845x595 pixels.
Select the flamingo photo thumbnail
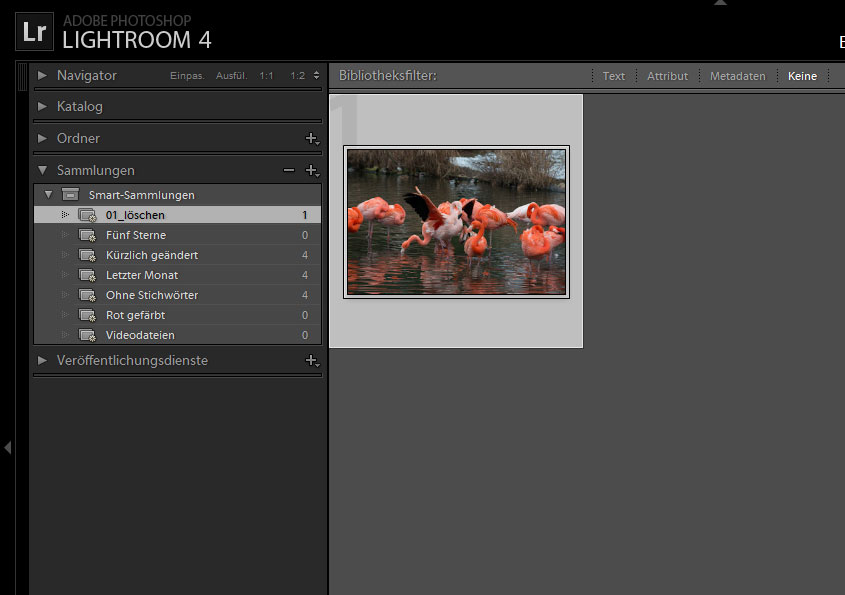click(x=456, y=222)
